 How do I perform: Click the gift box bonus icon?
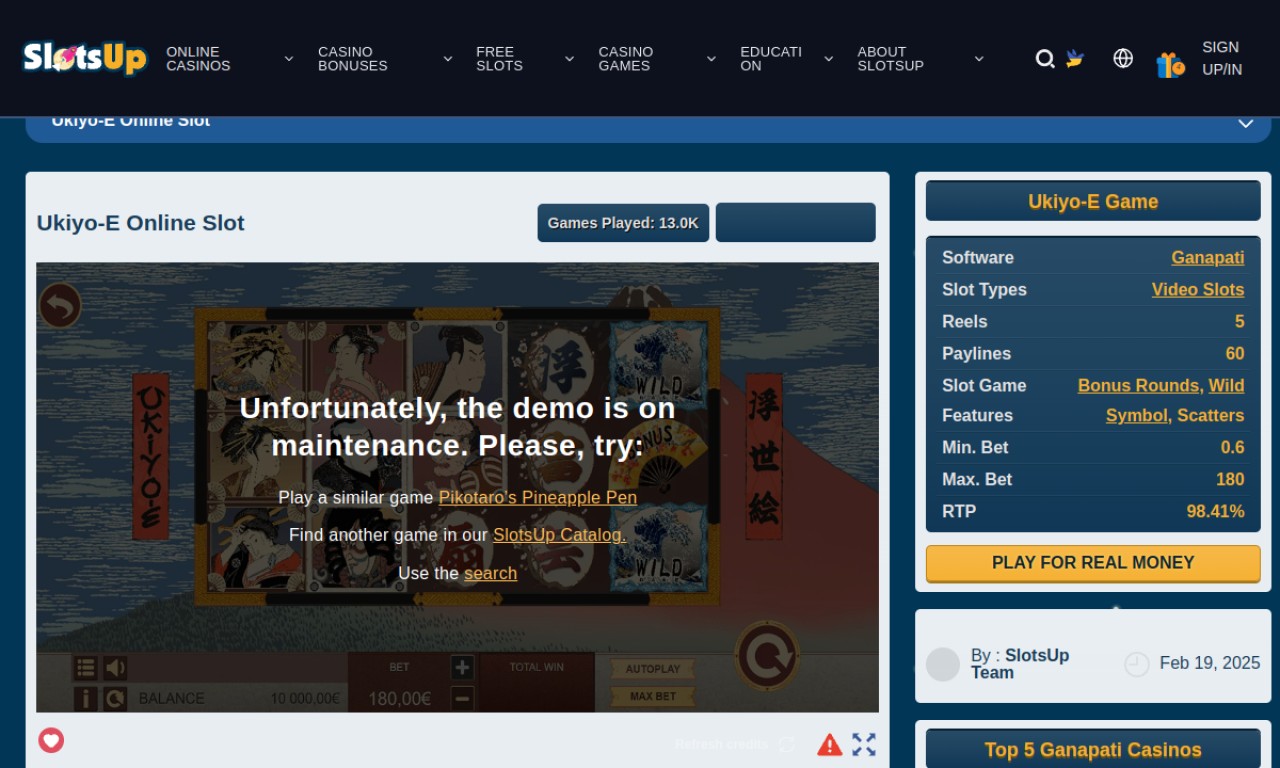pyautogui.click(x=1170, y=65)
